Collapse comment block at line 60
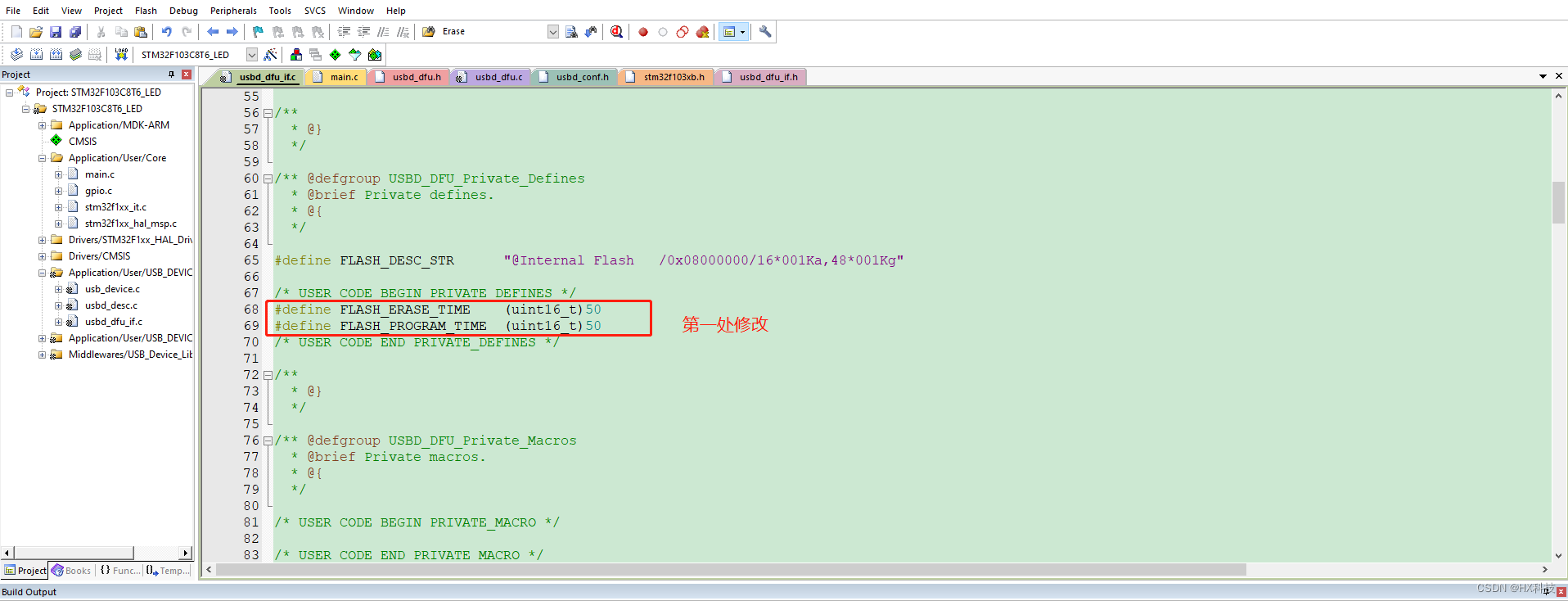 click(x=268, y=178)
